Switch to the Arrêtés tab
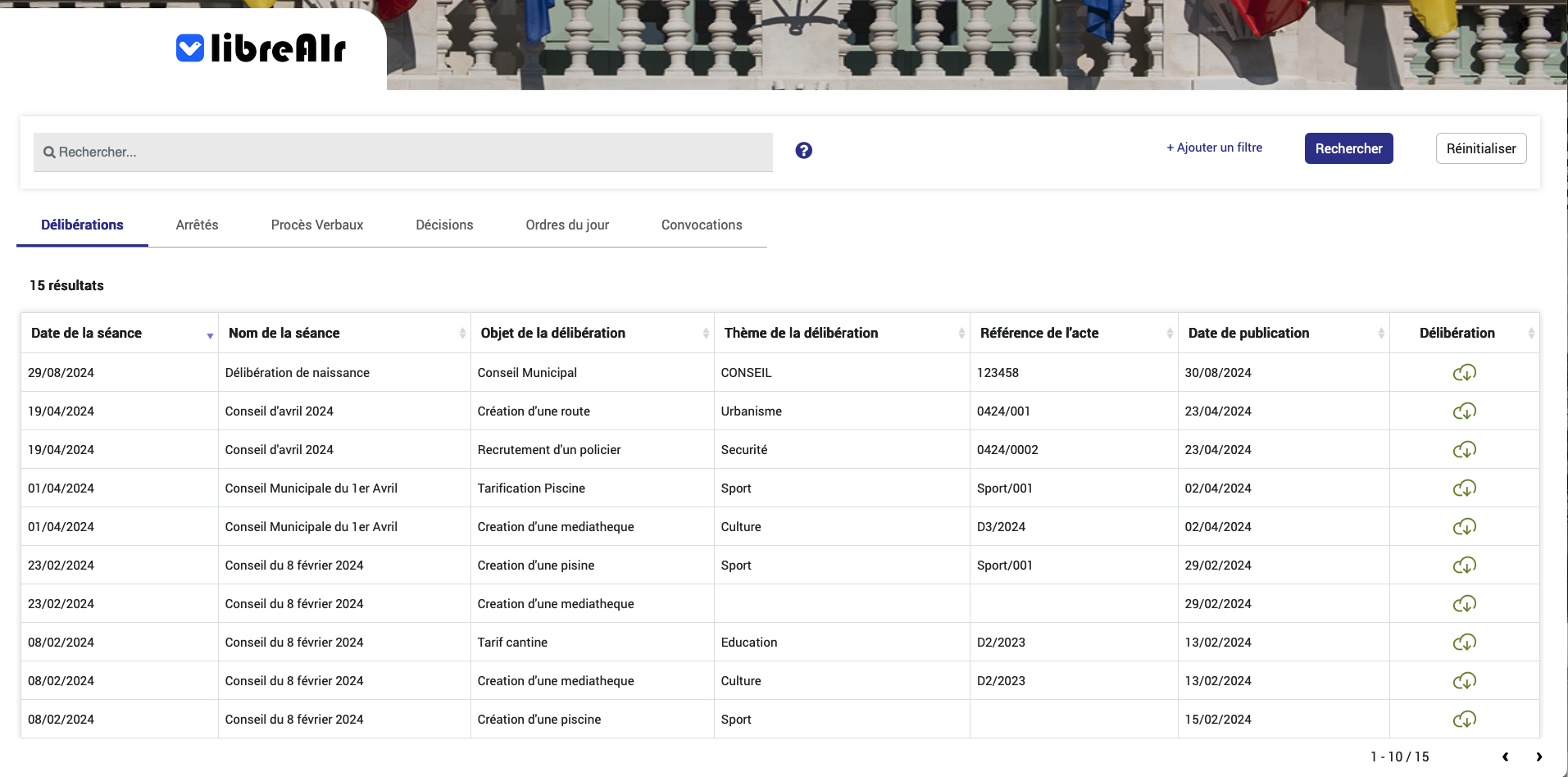Viewport: 1568px width, 777px height. click(x=197, y=225)
